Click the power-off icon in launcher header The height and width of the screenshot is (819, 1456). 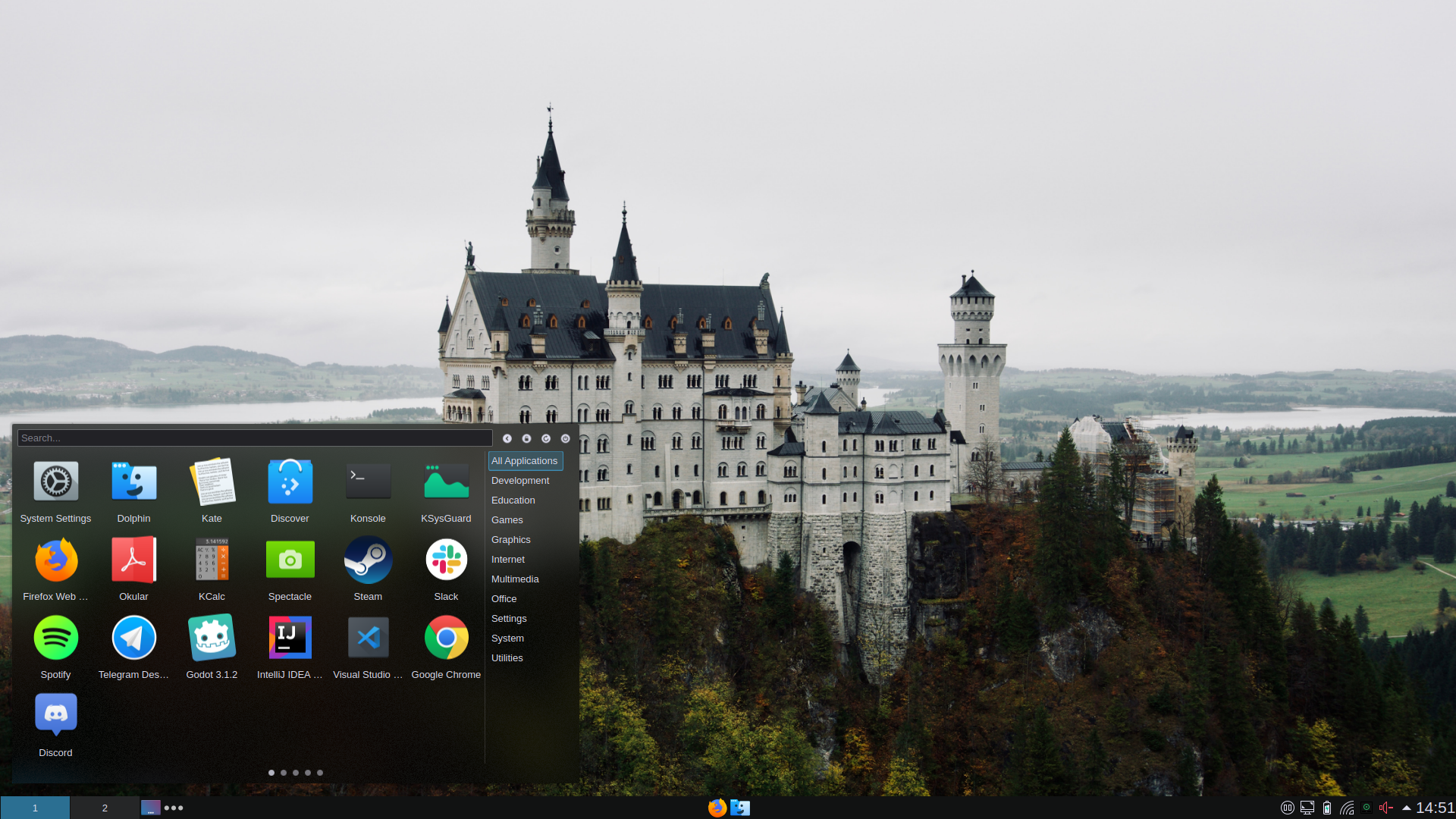pyautogui.click(x=565, y=438)
